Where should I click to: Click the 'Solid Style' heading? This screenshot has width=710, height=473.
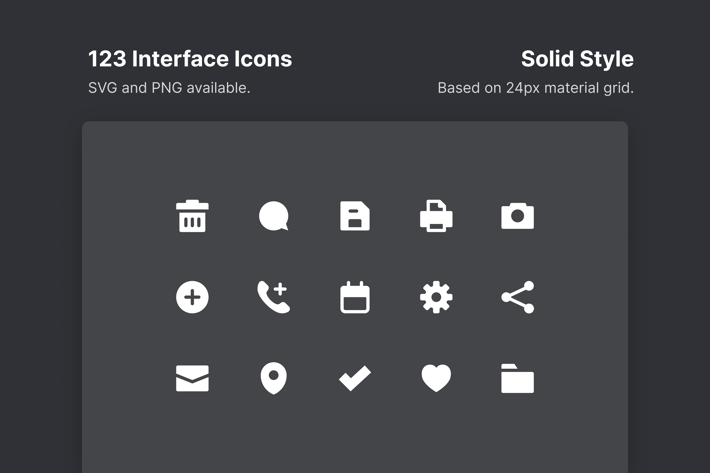pyautogui.click(x=577, y=59)
